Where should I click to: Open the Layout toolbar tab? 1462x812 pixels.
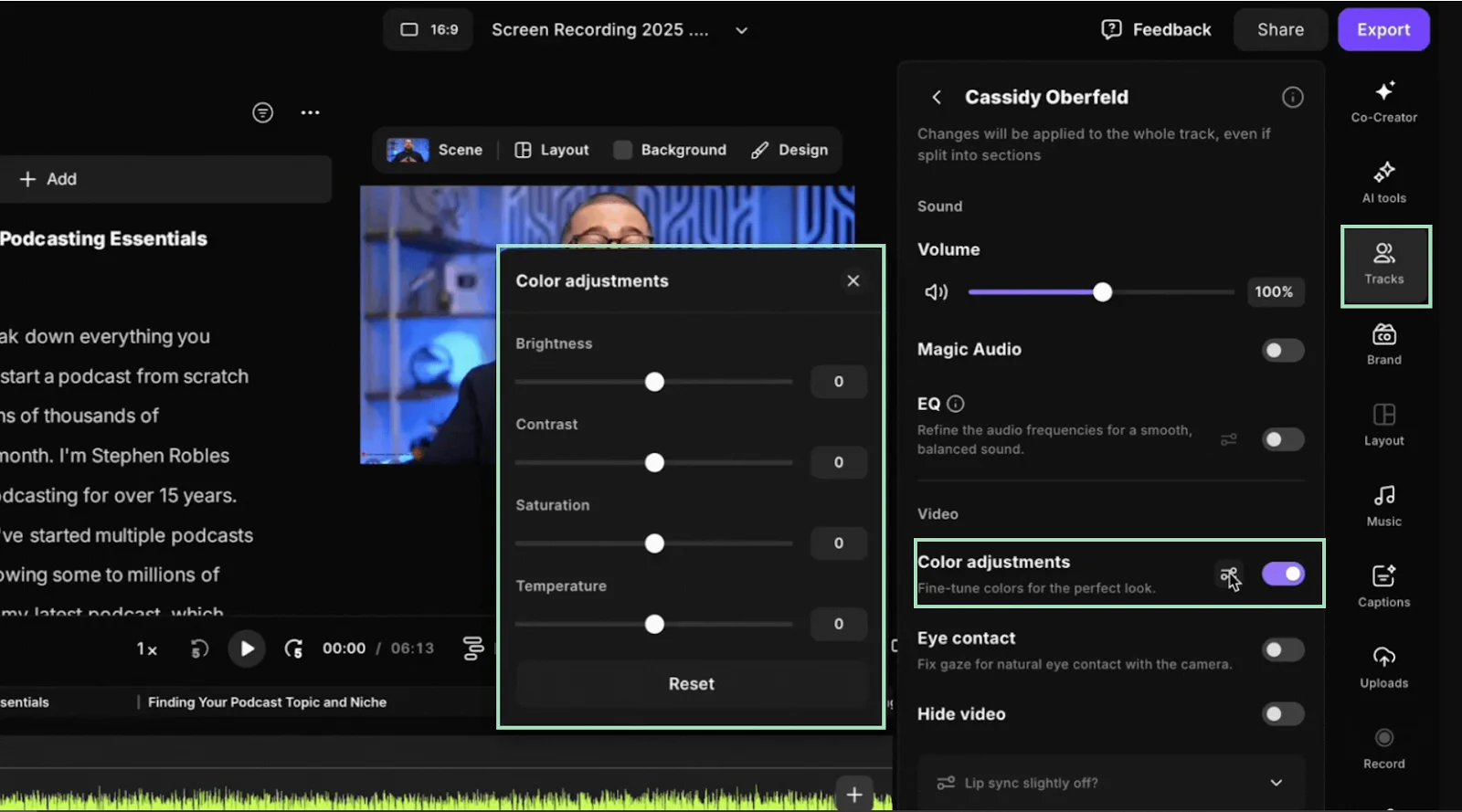click(551, 150)
